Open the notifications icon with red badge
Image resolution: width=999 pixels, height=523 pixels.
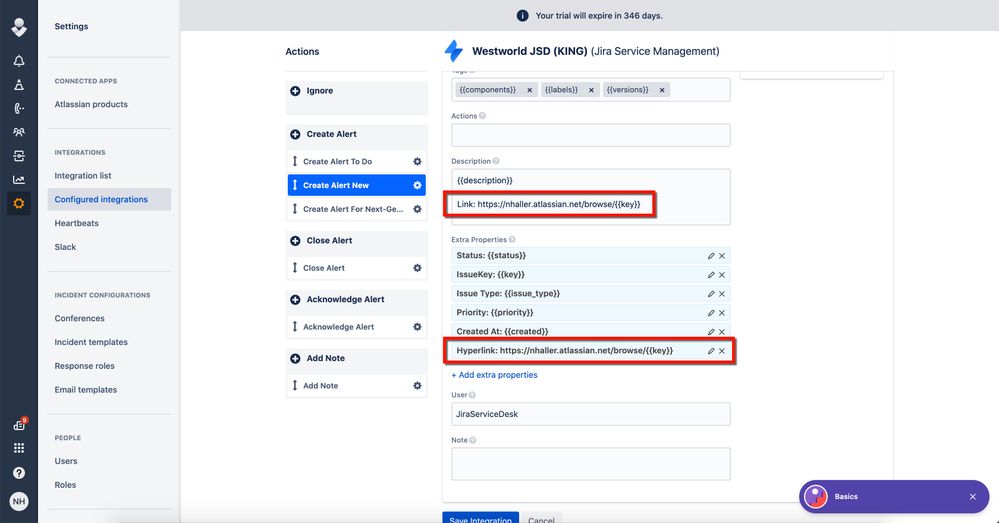[x=20, y=424]
